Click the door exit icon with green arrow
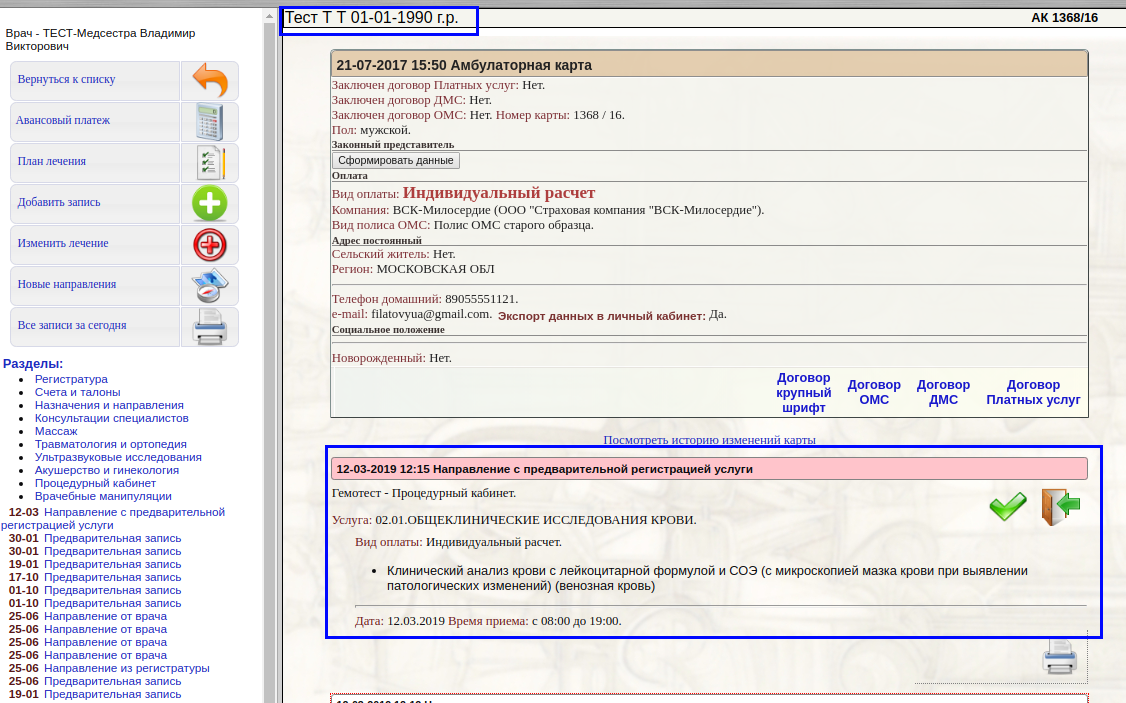 point(1060,507)
